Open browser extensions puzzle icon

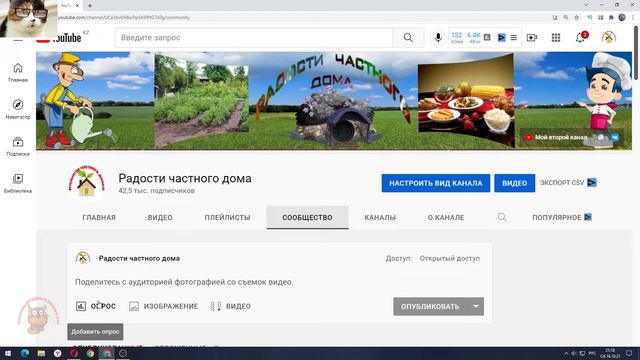click(611, 18)
